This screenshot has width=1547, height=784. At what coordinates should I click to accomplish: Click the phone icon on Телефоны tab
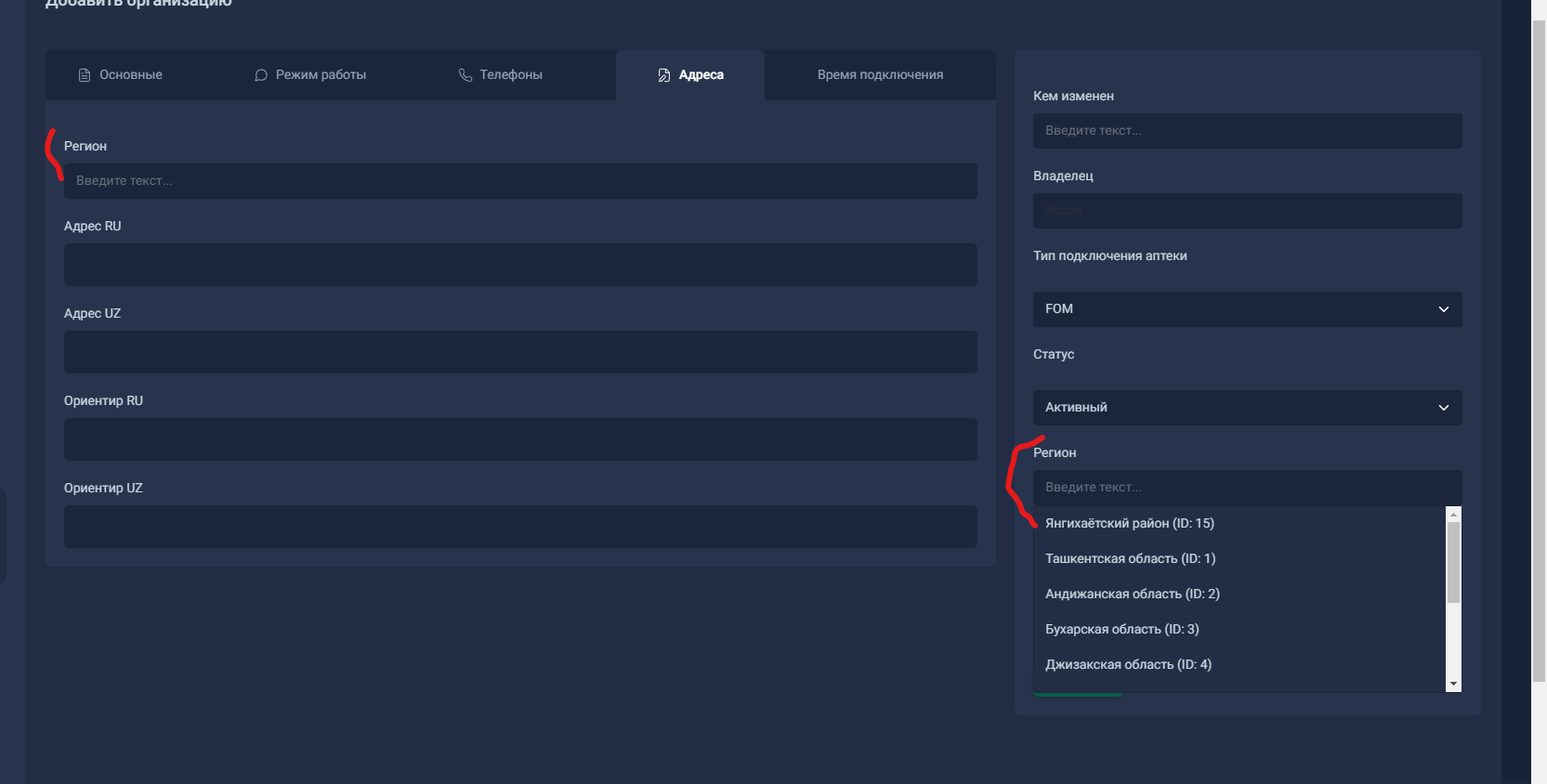click(x=465, y=75)
